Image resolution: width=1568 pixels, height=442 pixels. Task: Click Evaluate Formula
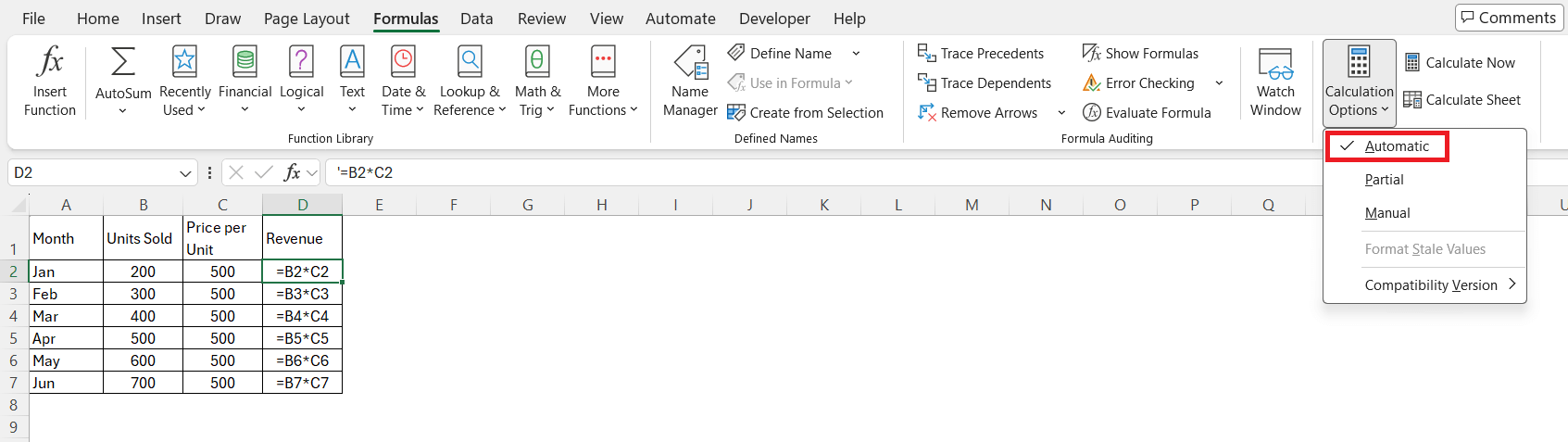pos(1147,113)
